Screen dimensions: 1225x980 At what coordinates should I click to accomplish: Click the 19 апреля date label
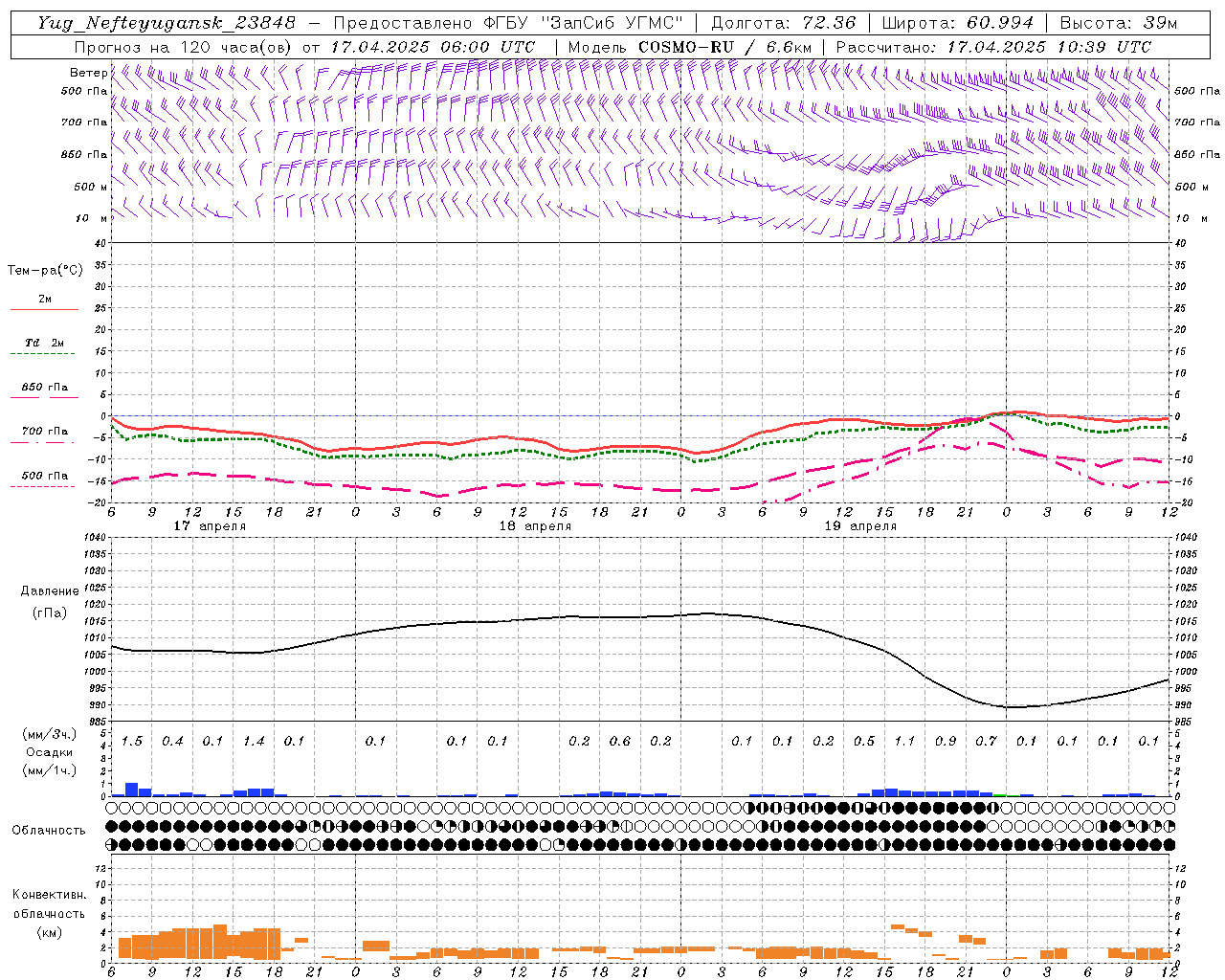tap(860, 526)
